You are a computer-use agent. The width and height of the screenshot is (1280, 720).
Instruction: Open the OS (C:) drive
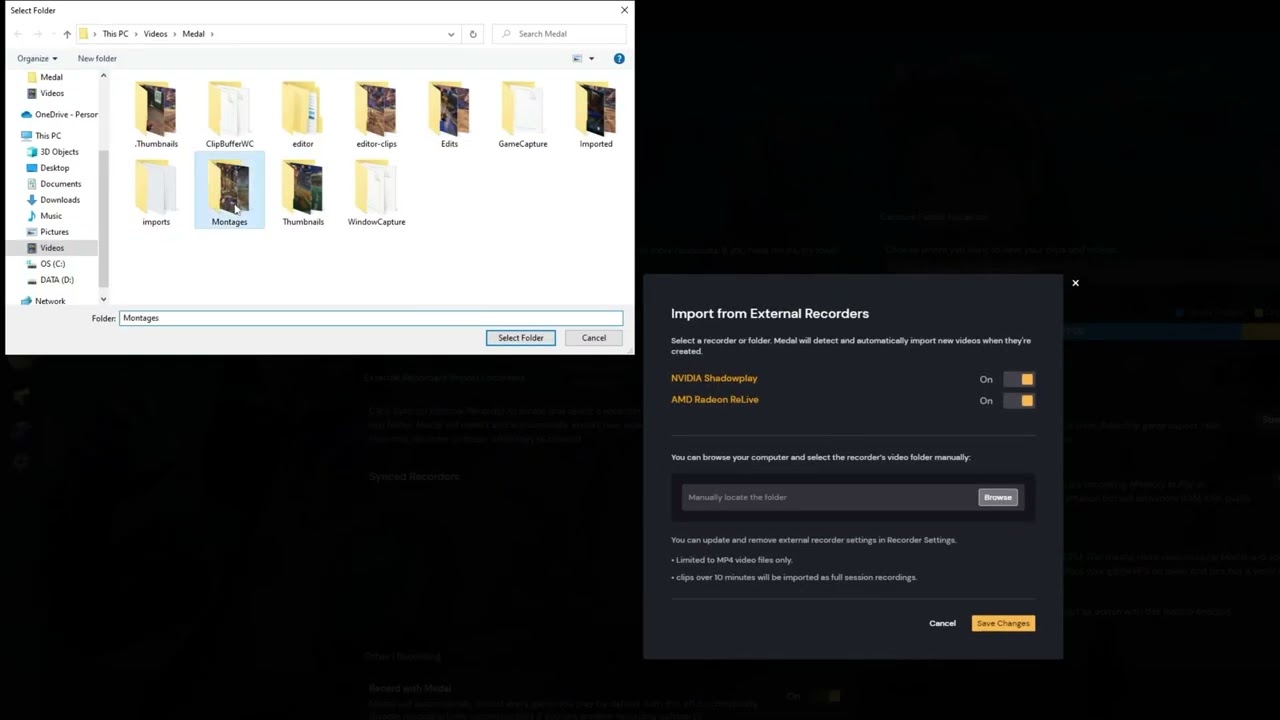(x=52, y=264)
